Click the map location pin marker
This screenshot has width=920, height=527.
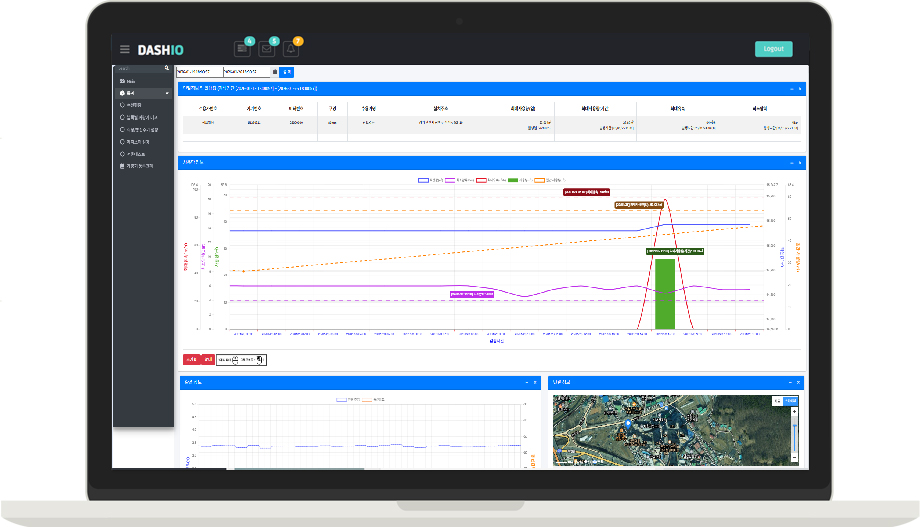tap(629, 424)
